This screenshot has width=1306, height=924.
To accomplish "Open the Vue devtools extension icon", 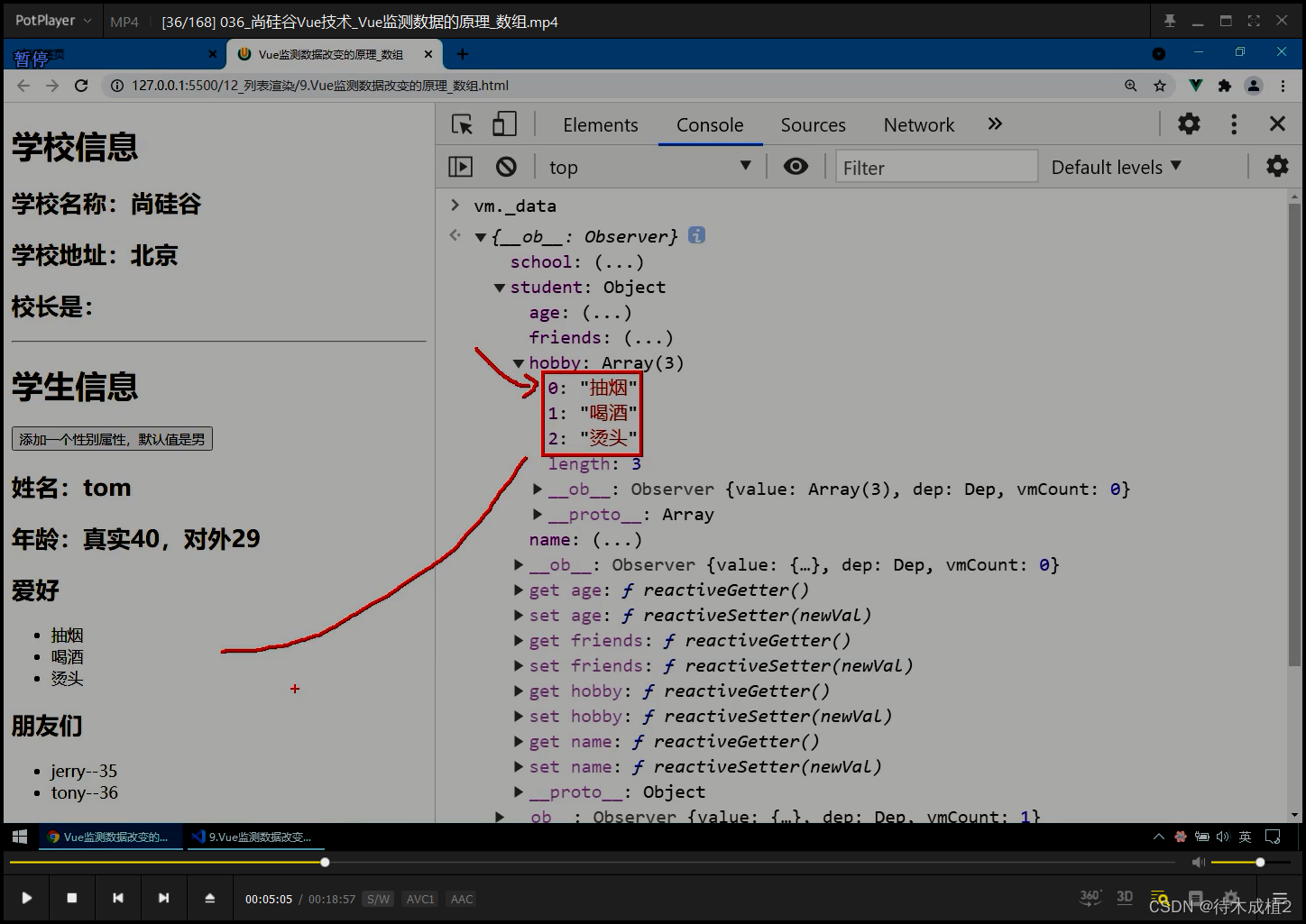I will [1195, 86].
